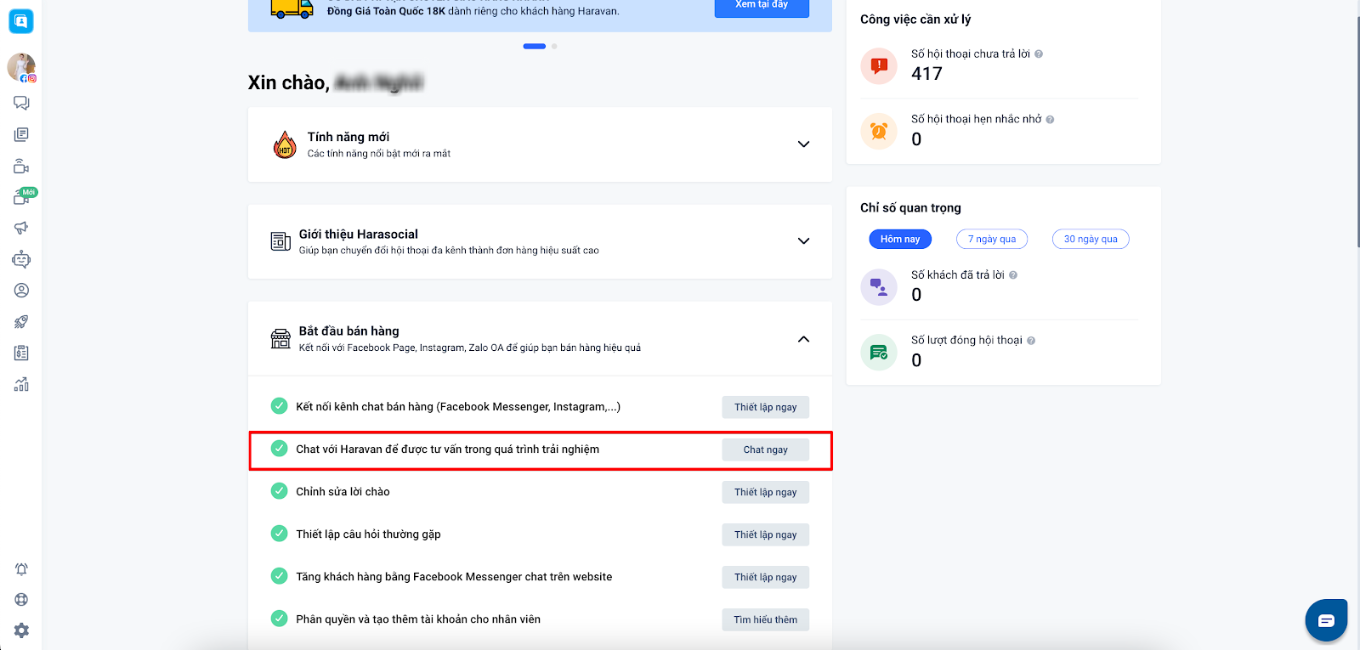This screenshot has width=1360, height=650.
Task: Click the Tìm hiểu thêm button
Action: 766,620
